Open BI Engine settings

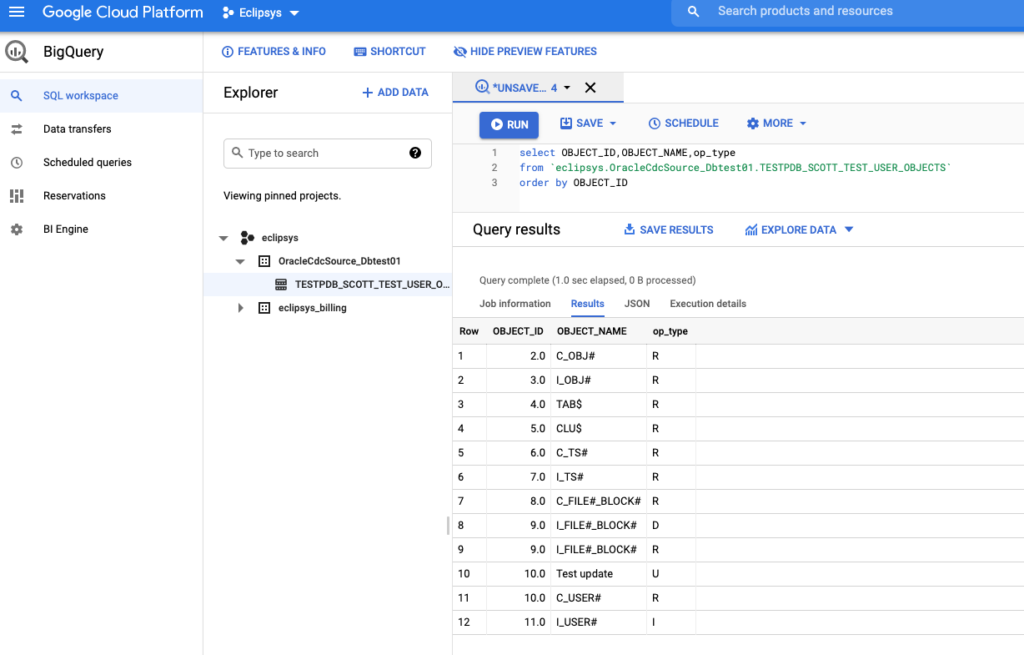coord(65,229)
